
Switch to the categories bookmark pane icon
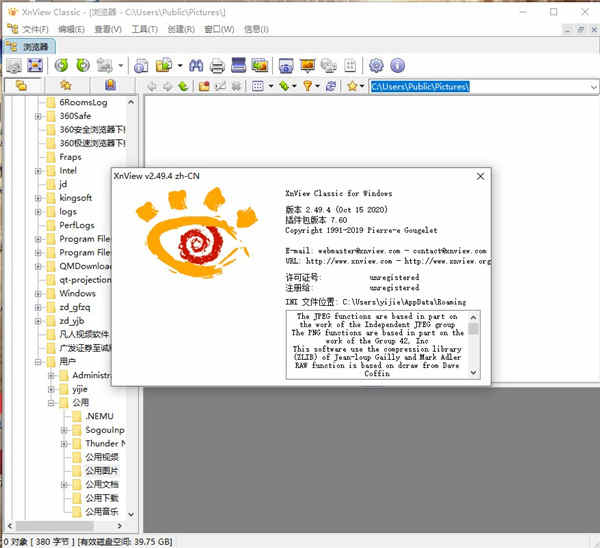tap(110, 85)
